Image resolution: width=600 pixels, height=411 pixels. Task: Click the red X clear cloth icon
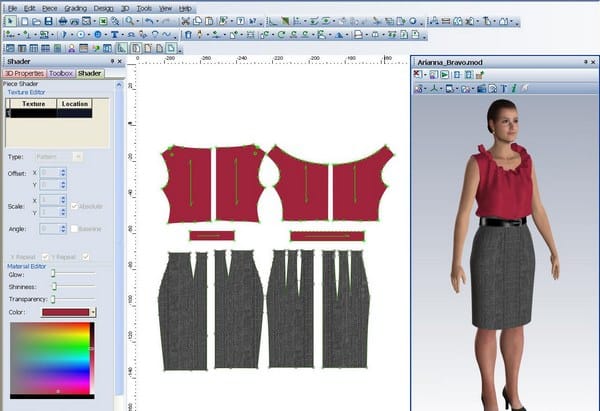(418, 75)
